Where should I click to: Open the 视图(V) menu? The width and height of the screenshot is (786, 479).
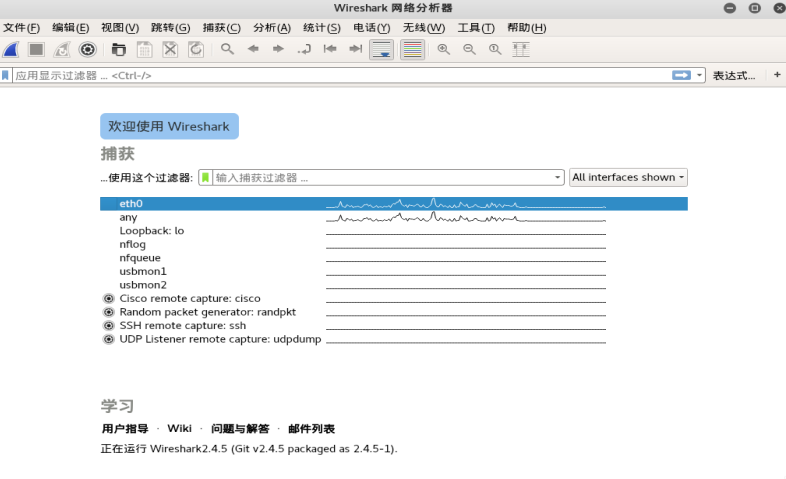pyautogui.click(x=120, y=28)
